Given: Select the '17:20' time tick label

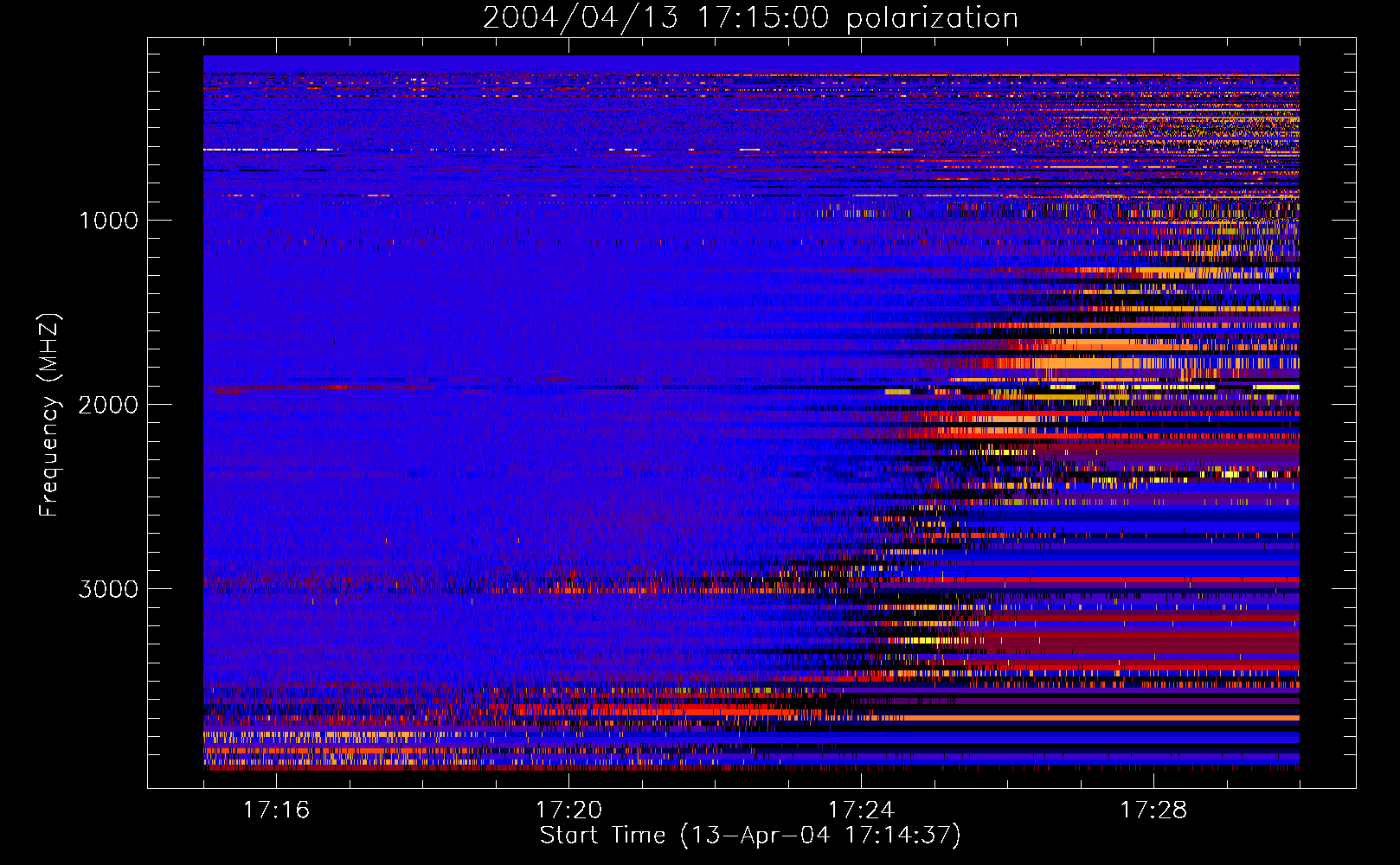Looking at the screenshot, I should (568, 811).
